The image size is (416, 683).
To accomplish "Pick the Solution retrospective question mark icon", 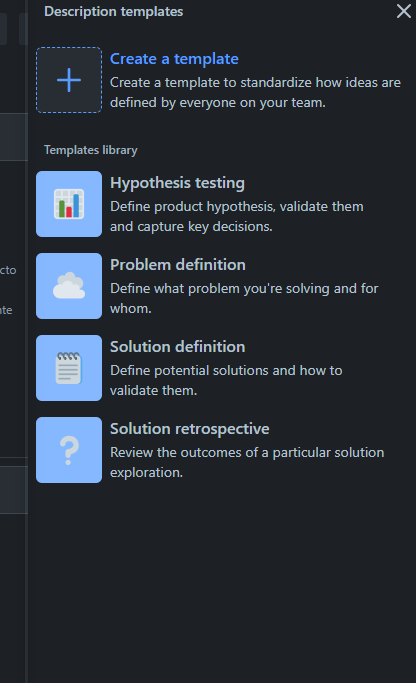I will [x=69, y=450].
